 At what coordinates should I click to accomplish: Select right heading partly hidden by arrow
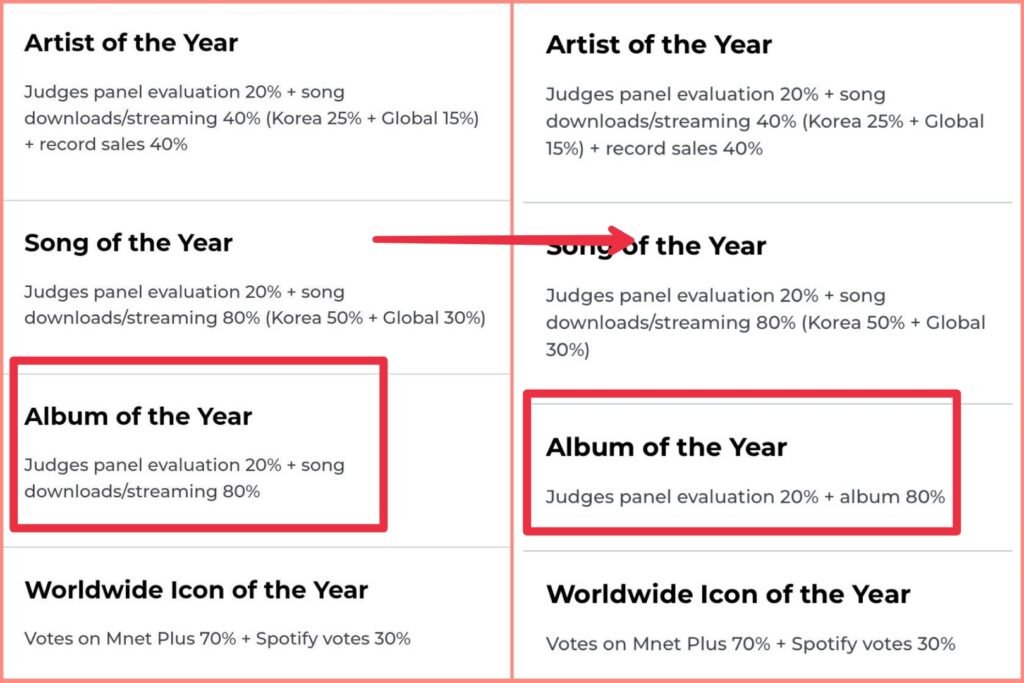click(x=656, y=246)
